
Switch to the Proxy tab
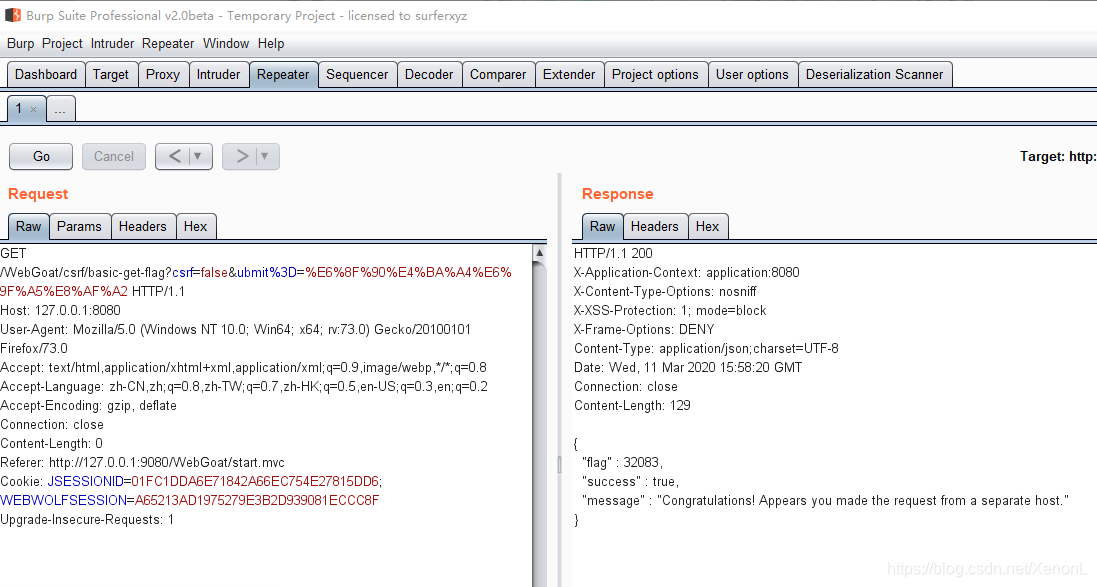163,74
